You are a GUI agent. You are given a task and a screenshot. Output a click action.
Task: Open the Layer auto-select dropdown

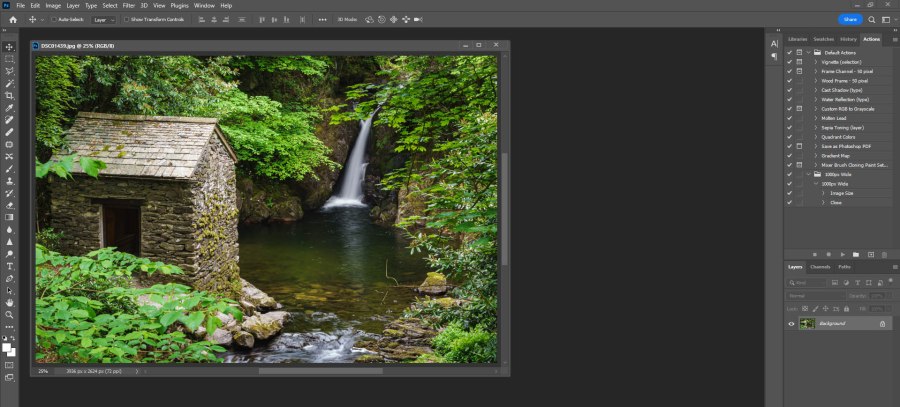pyautogui.click(x=104, y=19)
